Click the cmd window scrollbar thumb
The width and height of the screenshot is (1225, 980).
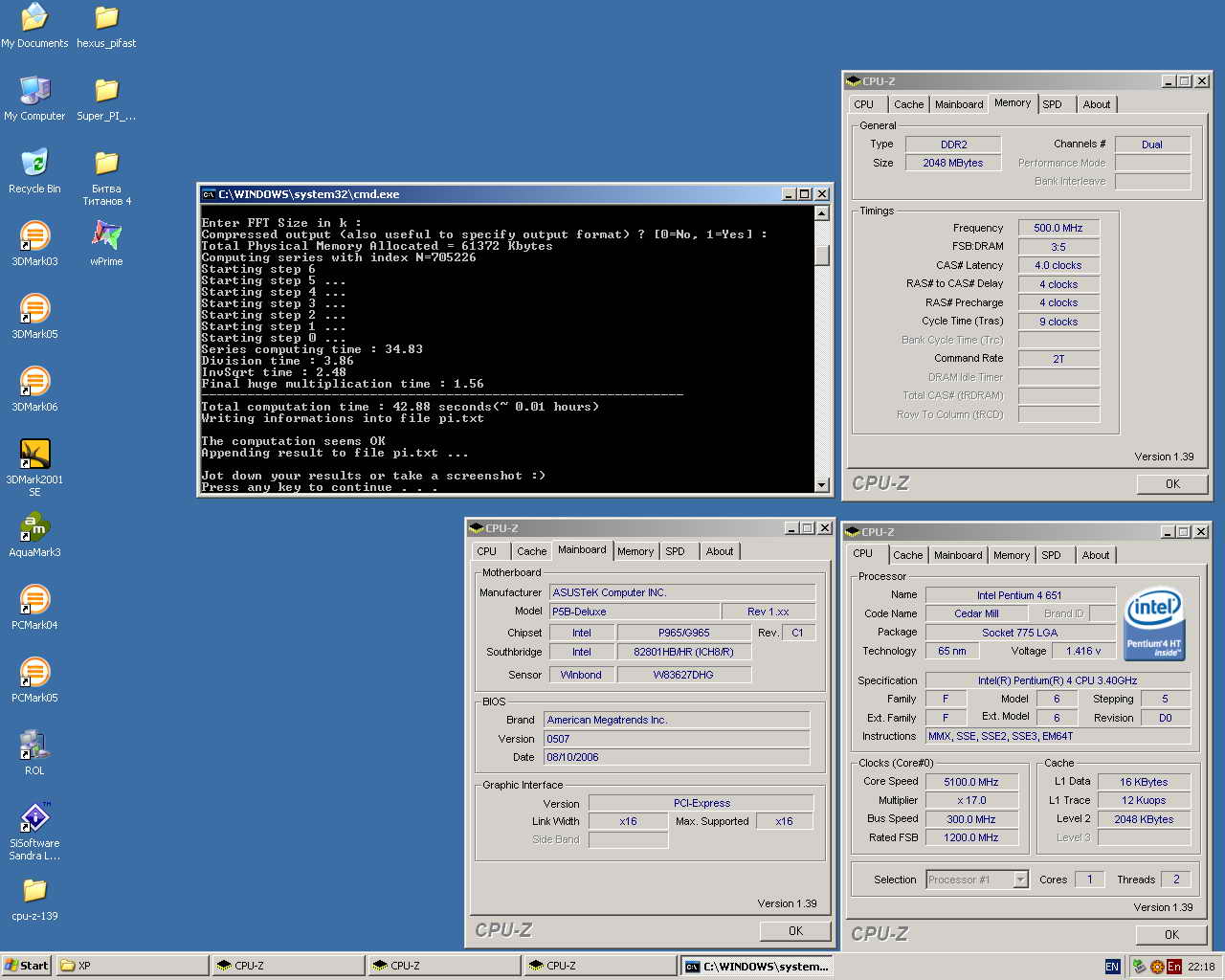[x=821, y=255]
